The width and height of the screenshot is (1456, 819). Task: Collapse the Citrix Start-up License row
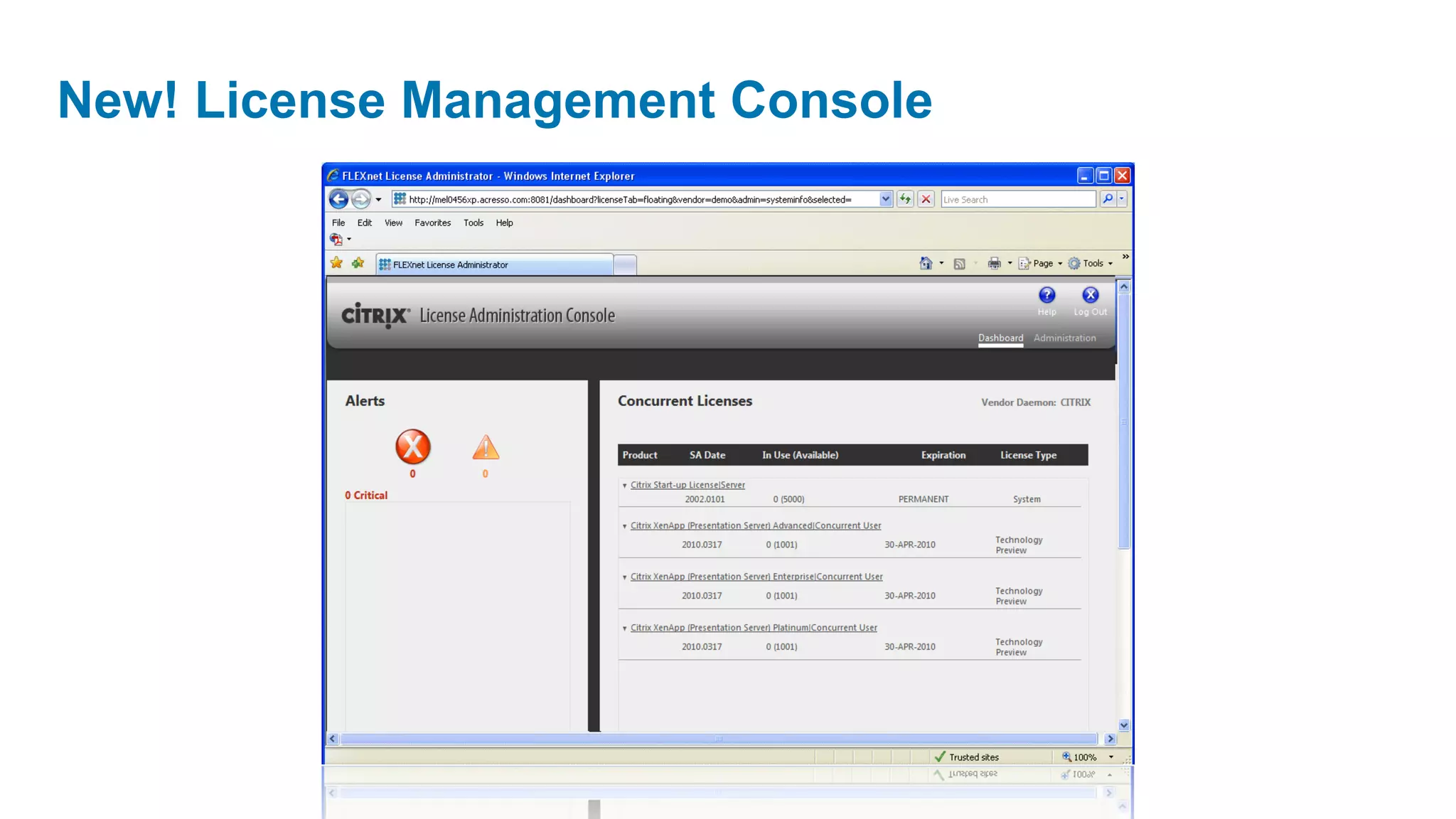624,486
